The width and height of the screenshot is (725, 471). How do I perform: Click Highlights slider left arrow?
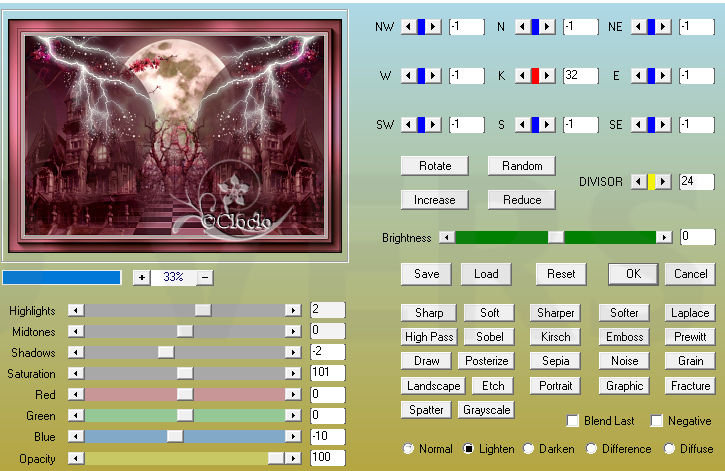click(x=76, y=310)
